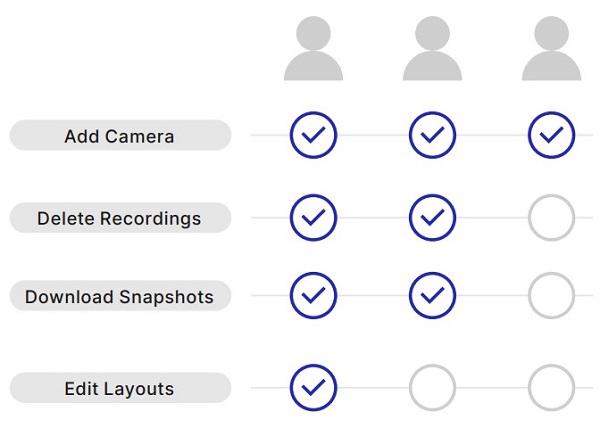The image size is (600, 428).
Task: Toggle Download Snapshots for the first user
Action: point(313,296)
